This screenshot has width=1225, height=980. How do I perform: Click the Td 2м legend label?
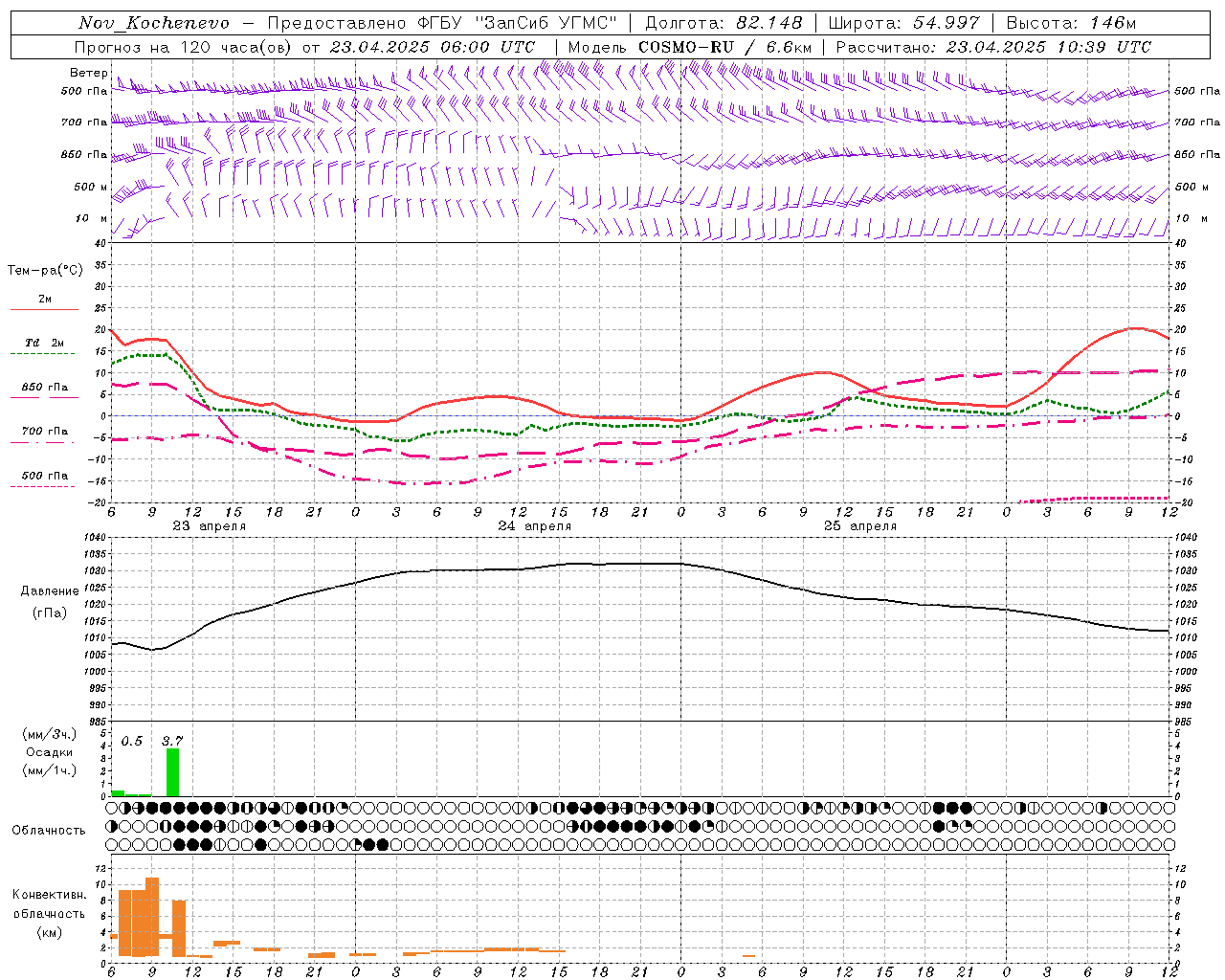(x=45, y=343)
